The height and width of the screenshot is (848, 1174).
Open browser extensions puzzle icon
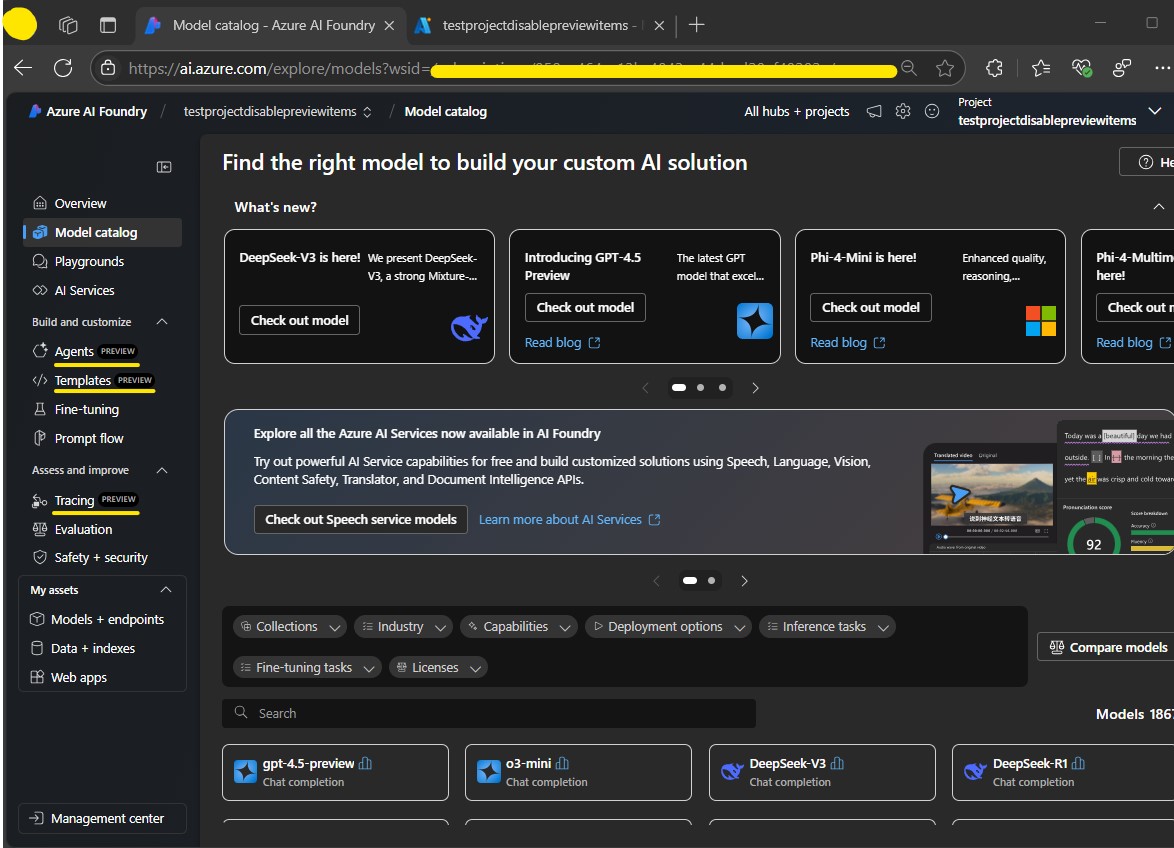994,68
